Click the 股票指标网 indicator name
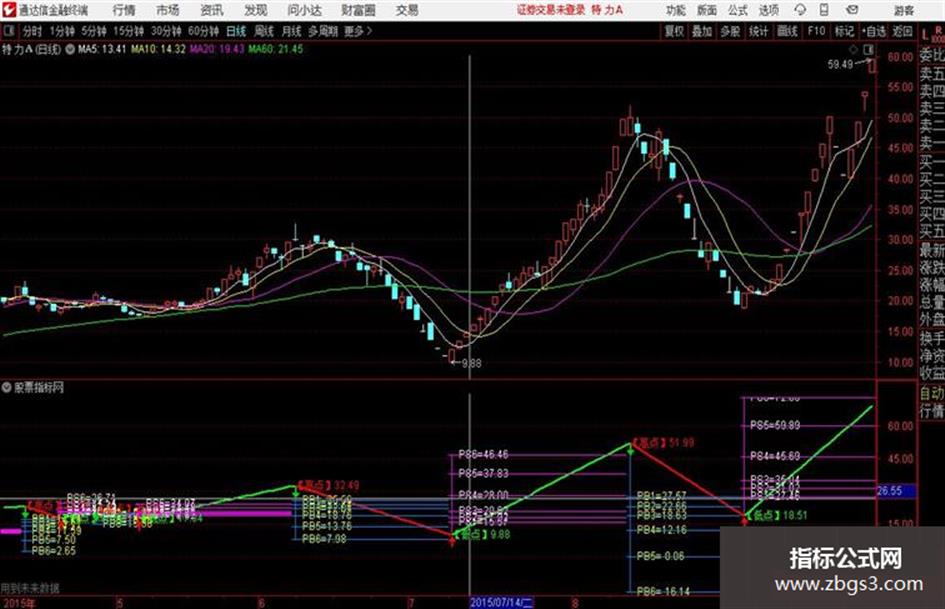The height and width of the screenshot is (609, 945). (39, 388)
